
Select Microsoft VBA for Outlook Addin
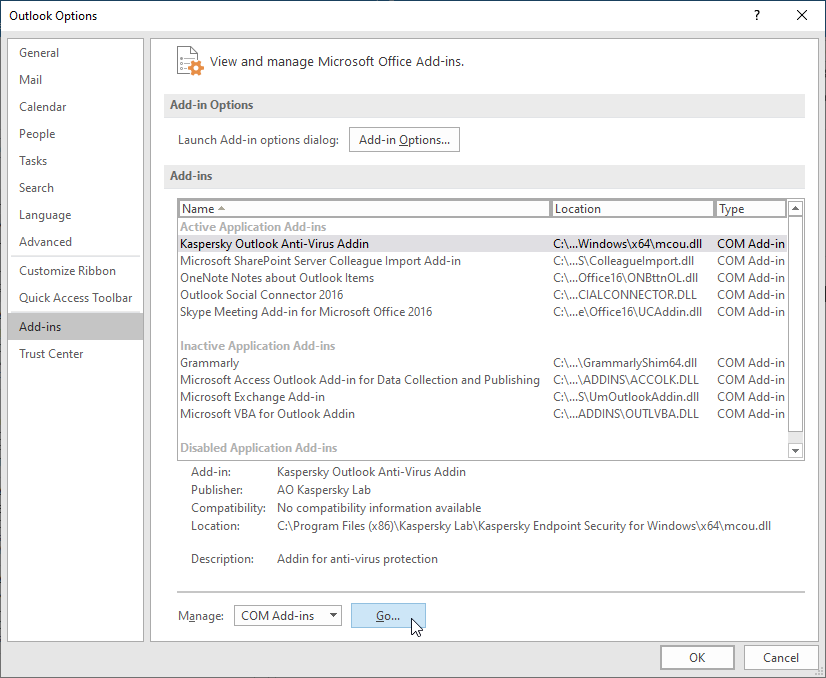pyautogui.click(x=482, y=414)
